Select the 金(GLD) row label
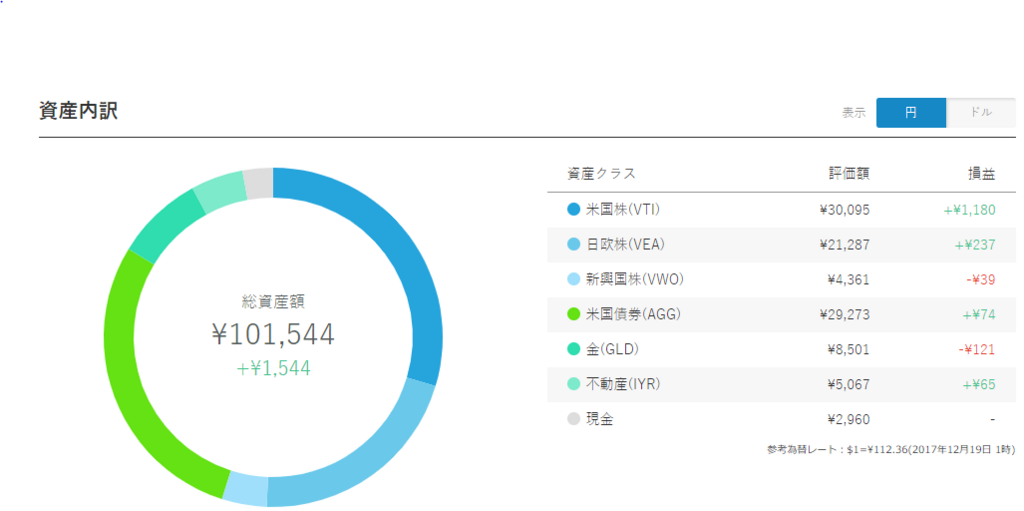The image size is (1024, 511). point(613,350)
